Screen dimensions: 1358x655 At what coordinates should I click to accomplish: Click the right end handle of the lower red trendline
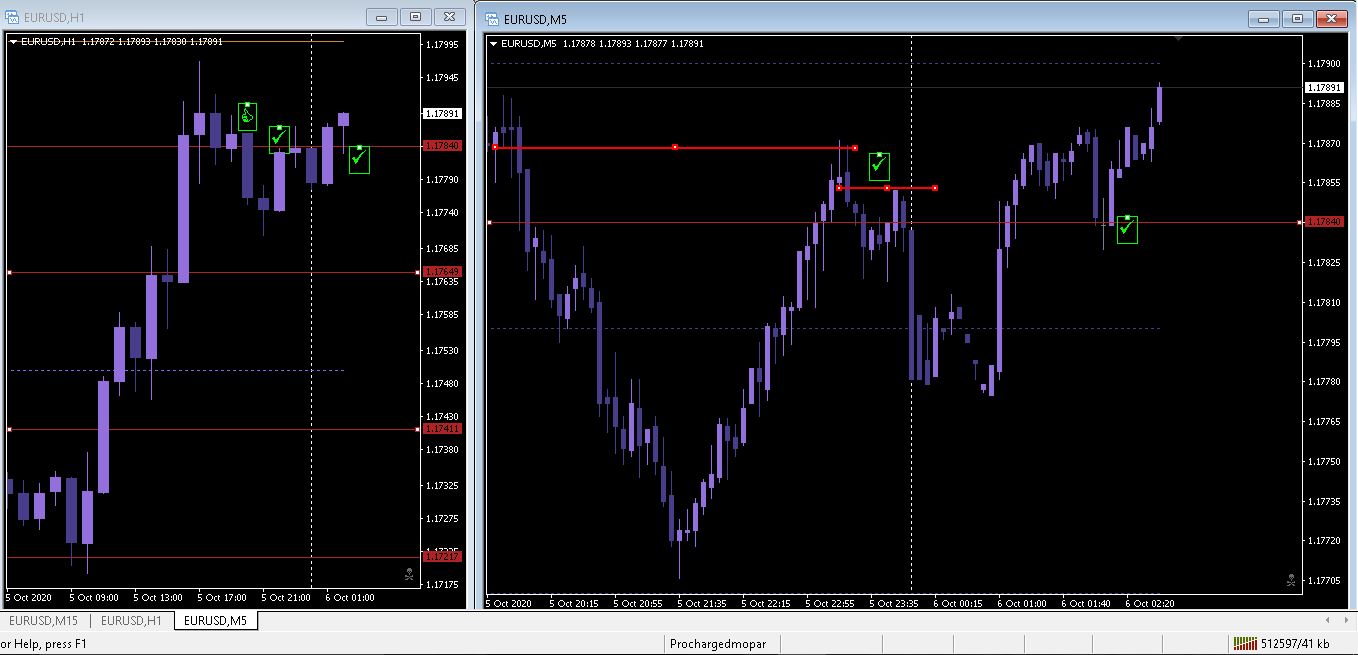point(935,188)
